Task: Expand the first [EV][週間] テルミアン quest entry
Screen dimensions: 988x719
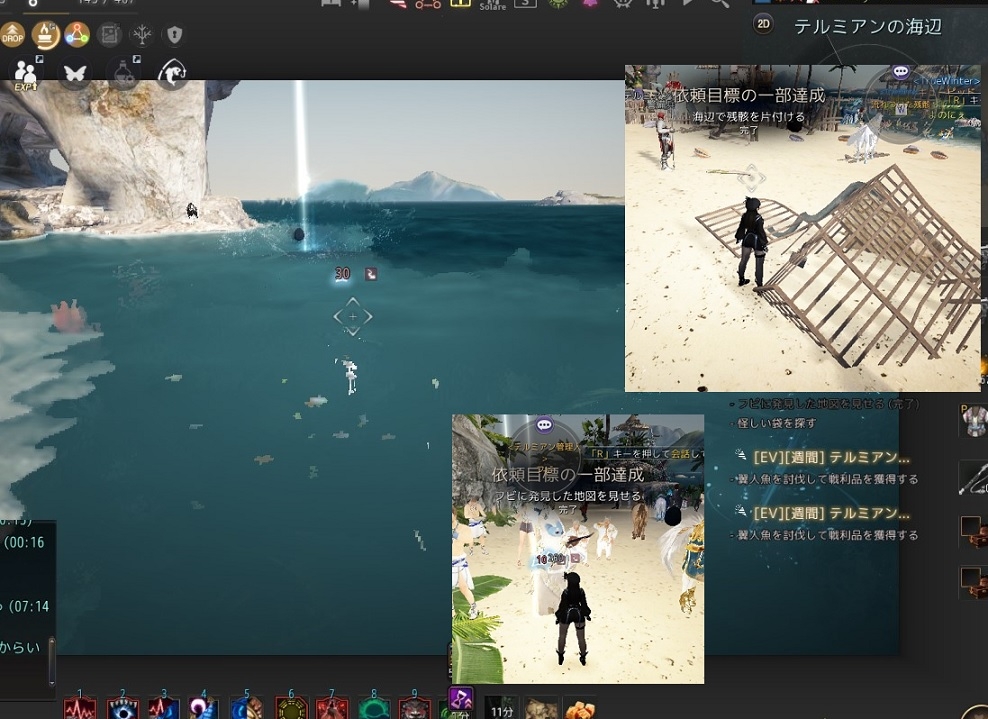Action: [x=831, y=457]
